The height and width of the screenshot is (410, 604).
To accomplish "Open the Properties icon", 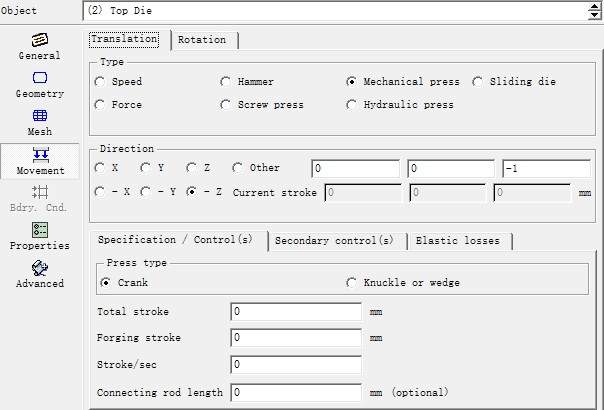I will pyautogui.click(x=40, y=230).
